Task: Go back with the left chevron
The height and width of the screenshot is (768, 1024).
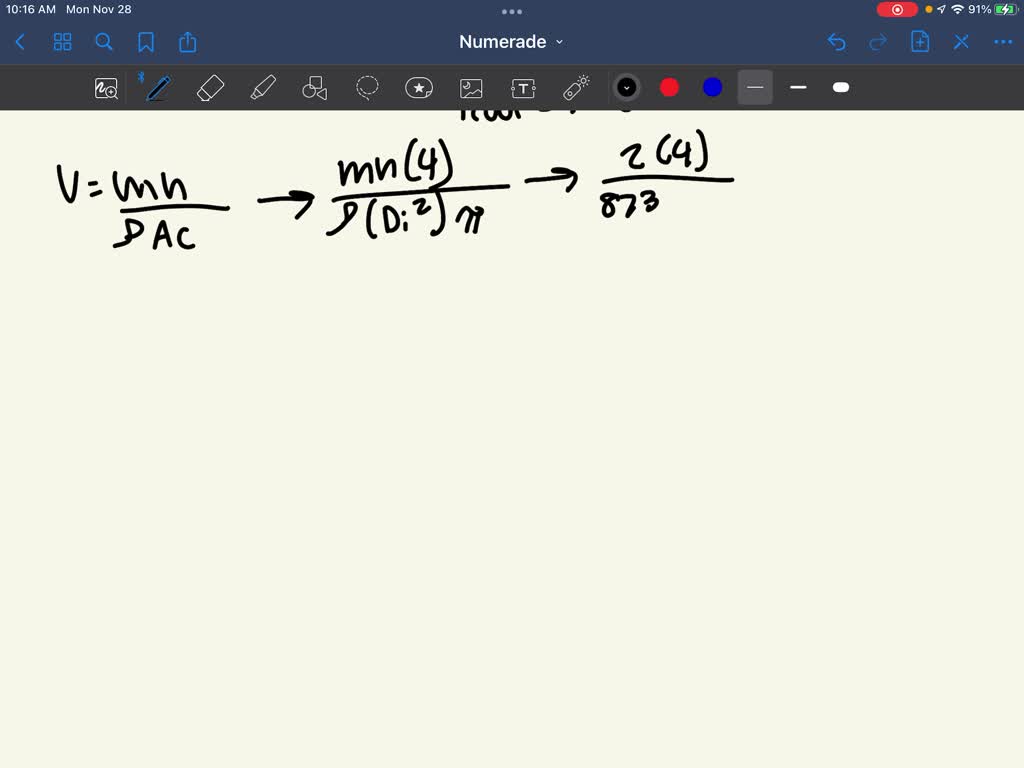Action: [x=20, y=42]
